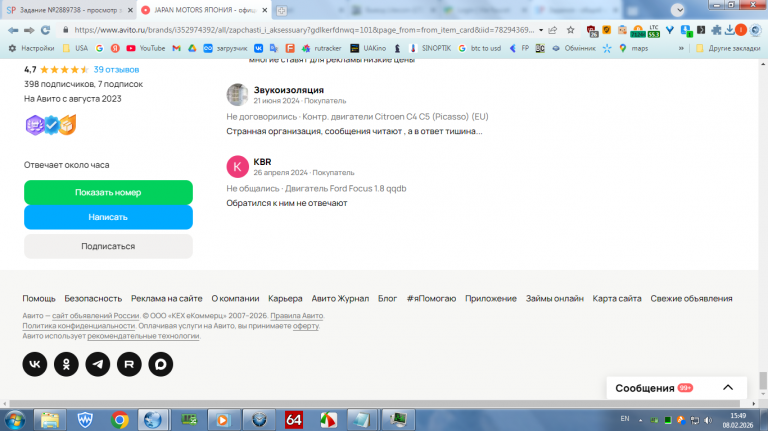
Task: Open the YouTube bookmark
Action: 145,48
